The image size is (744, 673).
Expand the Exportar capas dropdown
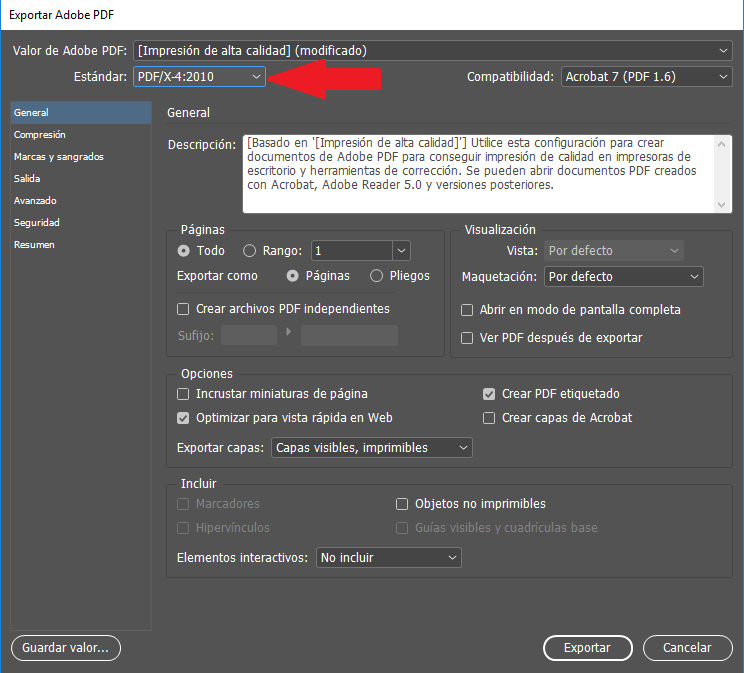pos(371,448)
